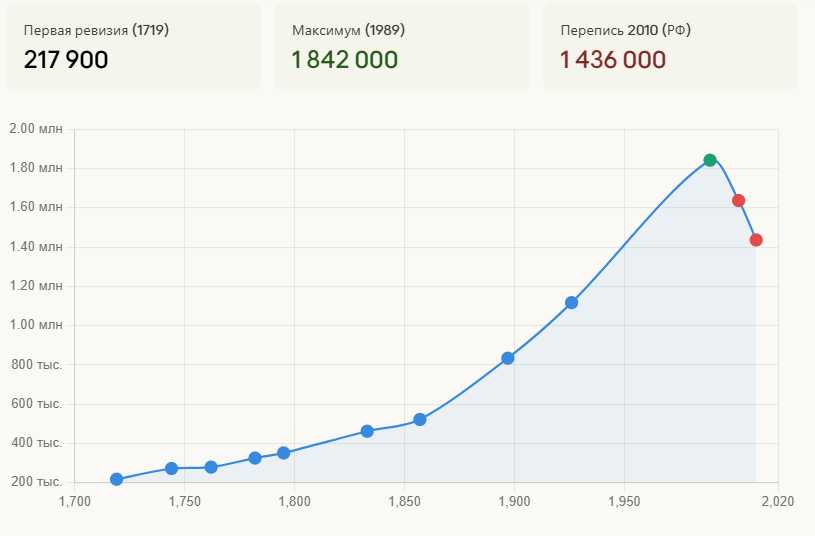
Task: Click the '800 тыс.' y-axis label
Action: coord(37,364)
